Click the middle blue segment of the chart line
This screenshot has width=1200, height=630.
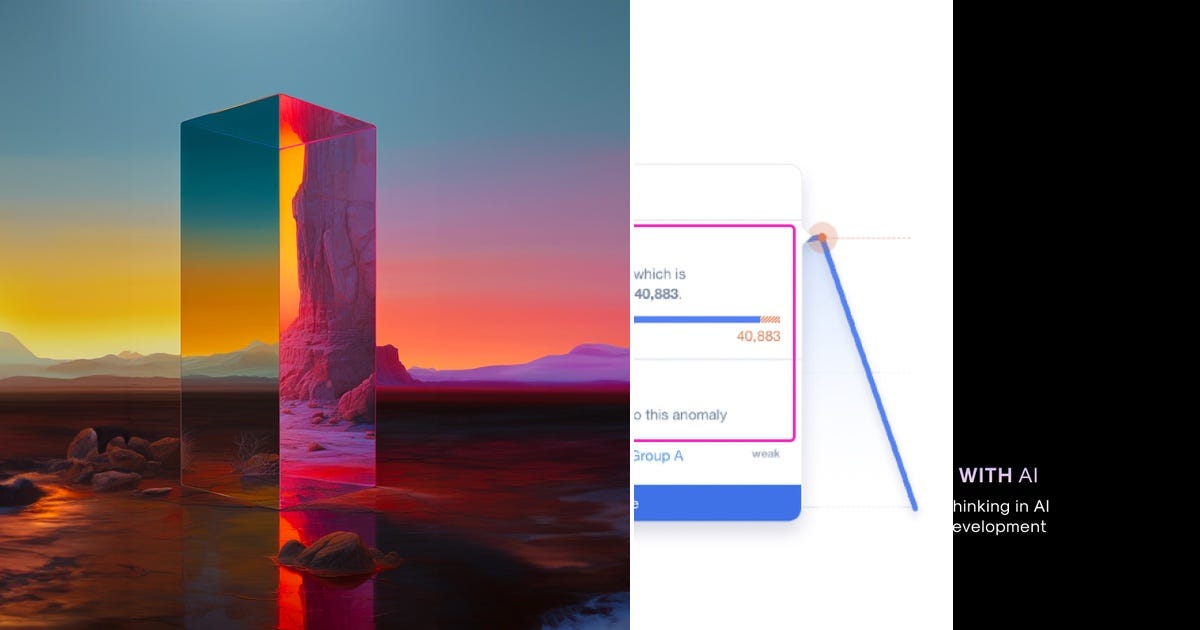tap(868, 372)
